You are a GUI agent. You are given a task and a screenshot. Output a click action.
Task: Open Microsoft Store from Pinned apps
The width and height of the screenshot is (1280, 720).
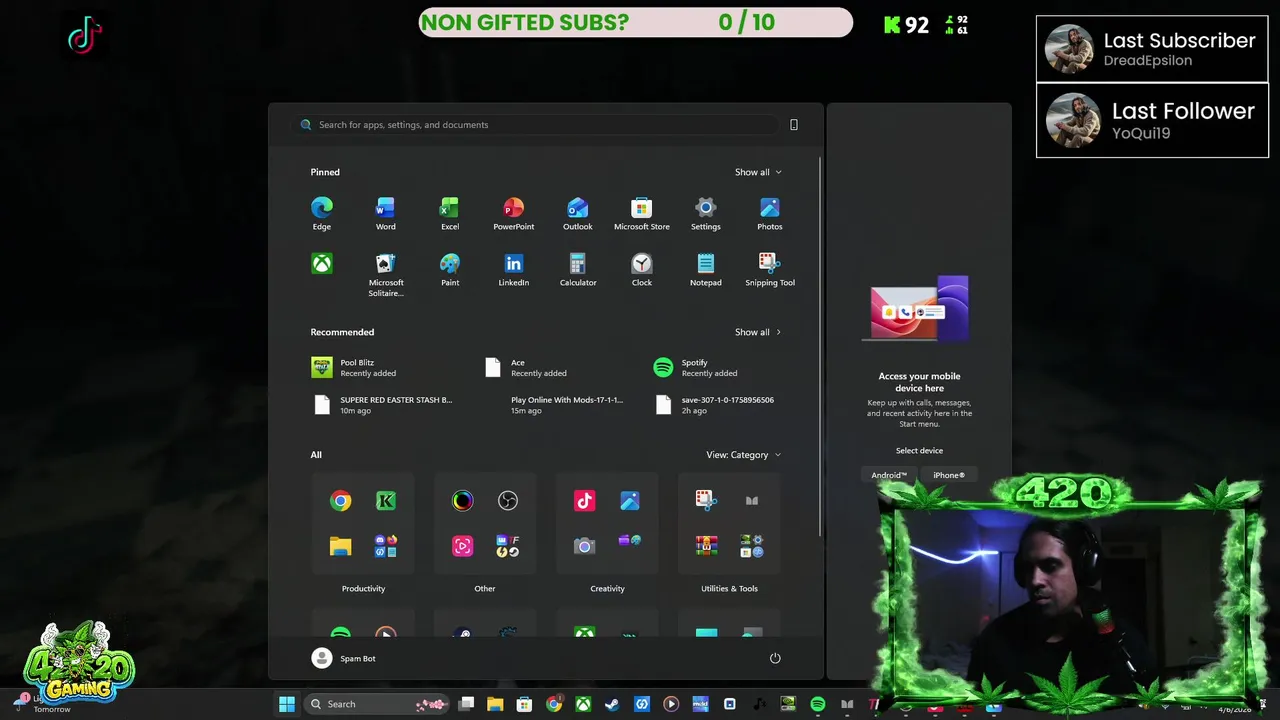(641, 213)
